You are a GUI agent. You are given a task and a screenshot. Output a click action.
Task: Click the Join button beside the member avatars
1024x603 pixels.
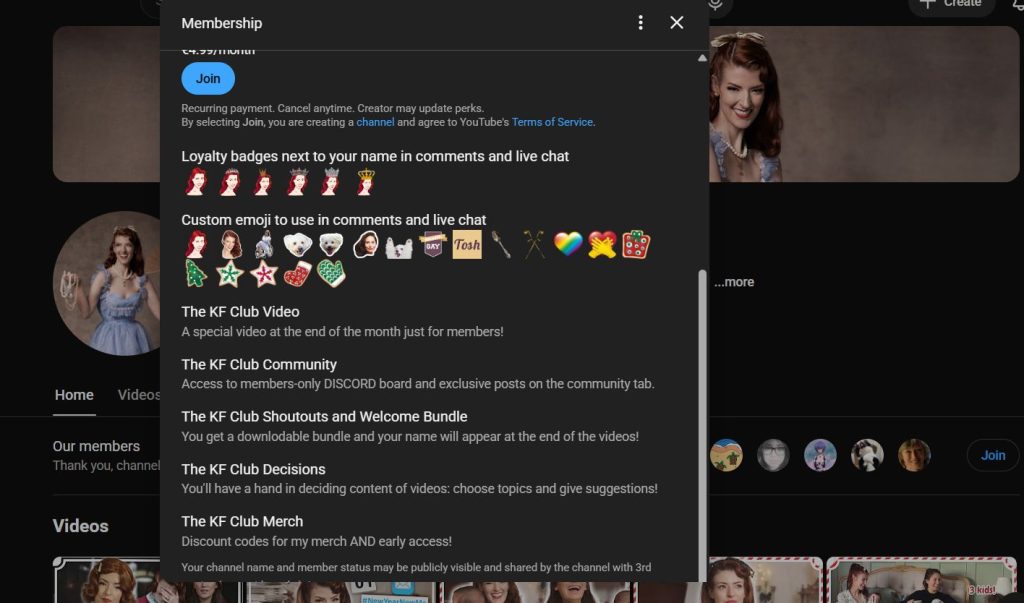(x=993, y=455)
